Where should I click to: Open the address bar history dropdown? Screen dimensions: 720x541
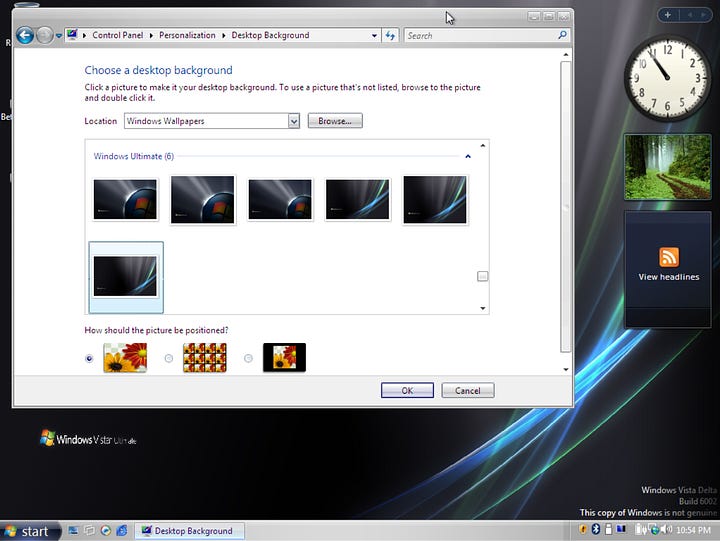click(x=374, y=35)
